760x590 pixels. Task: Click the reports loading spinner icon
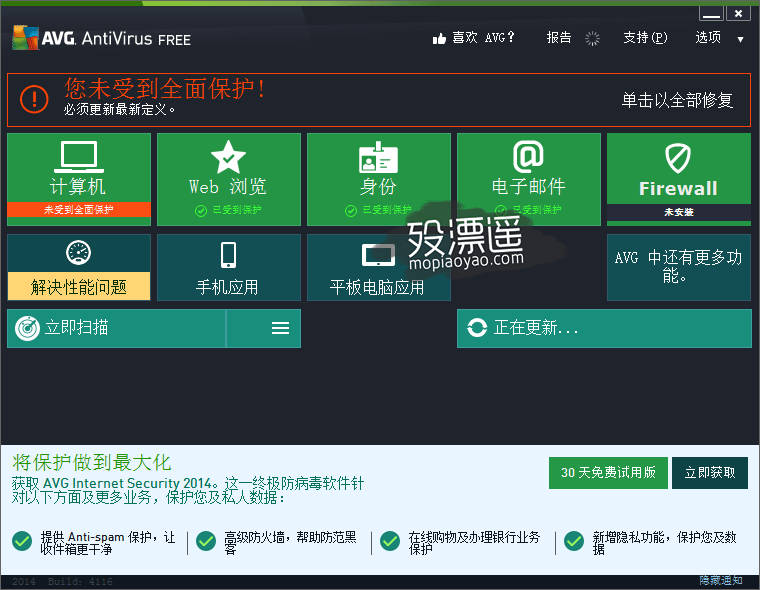pyautogui.click(x=592, y=38)
